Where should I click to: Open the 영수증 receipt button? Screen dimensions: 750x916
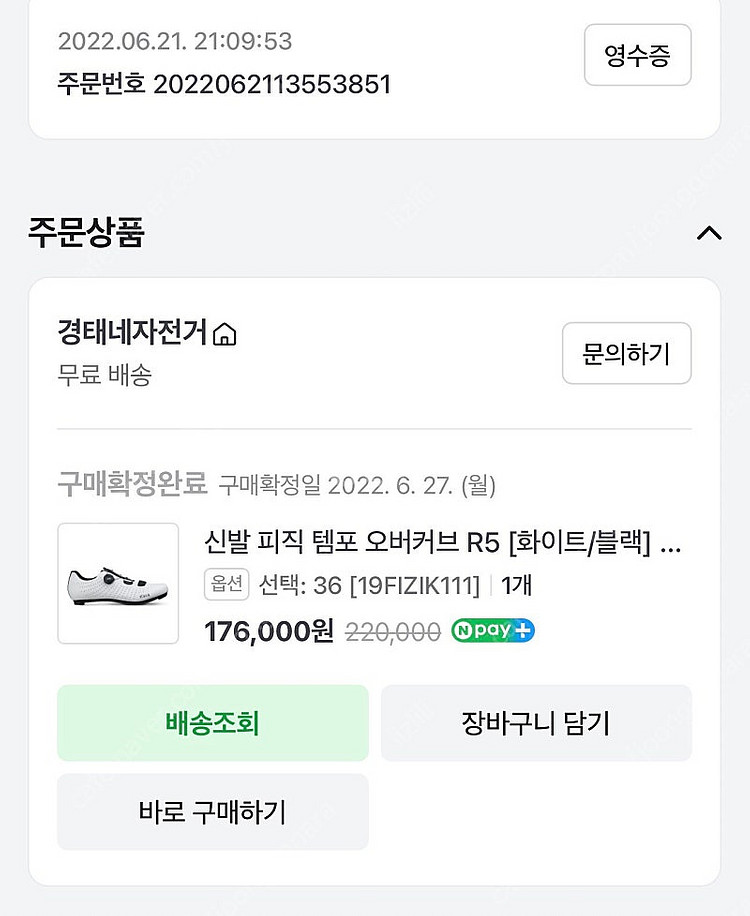pos(637,55)
